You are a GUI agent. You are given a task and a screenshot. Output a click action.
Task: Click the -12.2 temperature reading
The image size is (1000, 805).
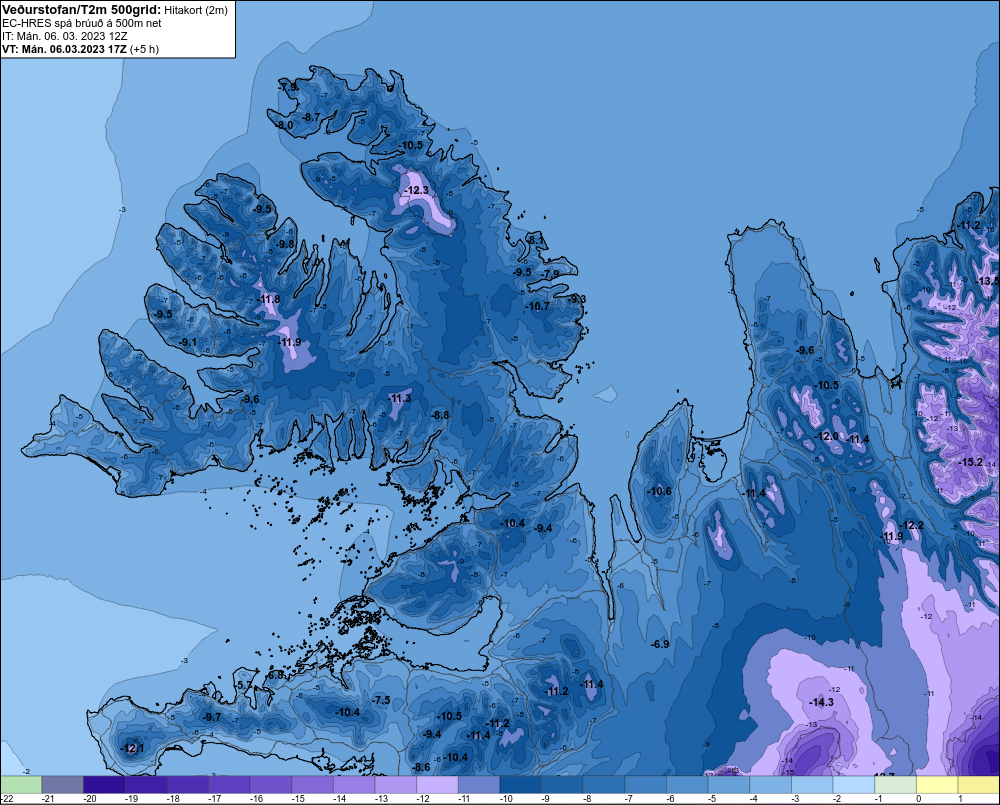tap(911, 525)
